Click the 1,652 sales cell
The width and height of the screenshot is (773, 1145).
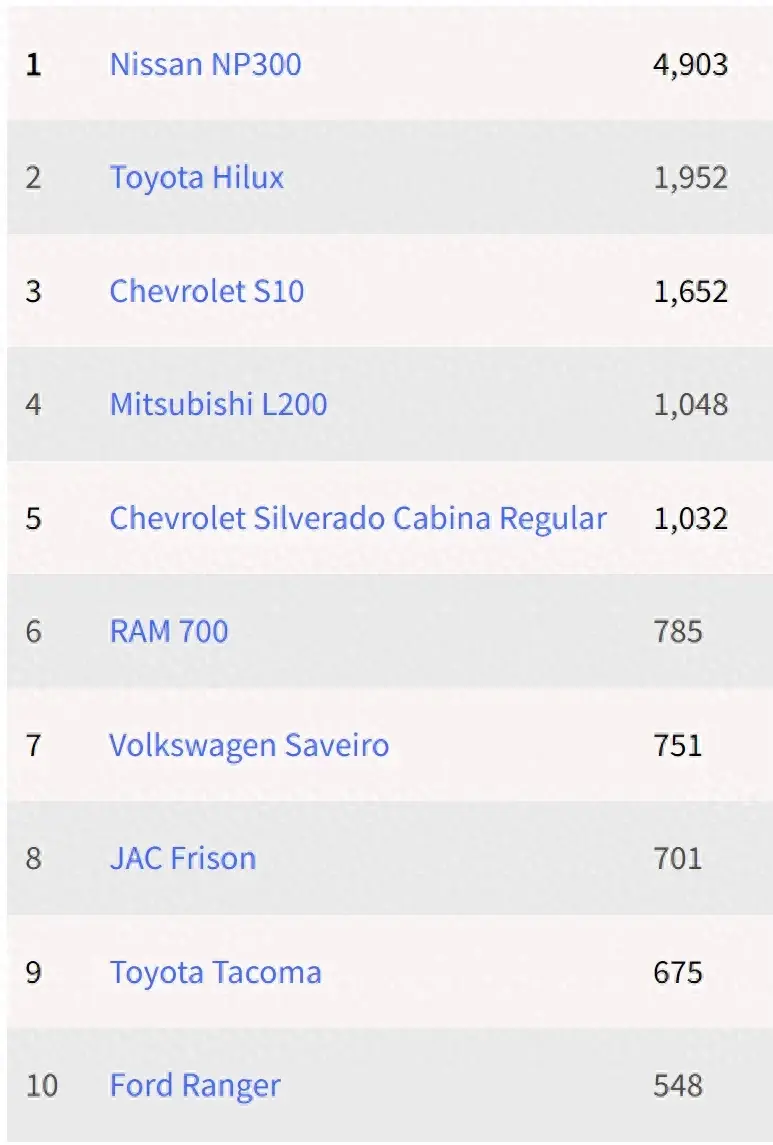click(x=690, y=292)
